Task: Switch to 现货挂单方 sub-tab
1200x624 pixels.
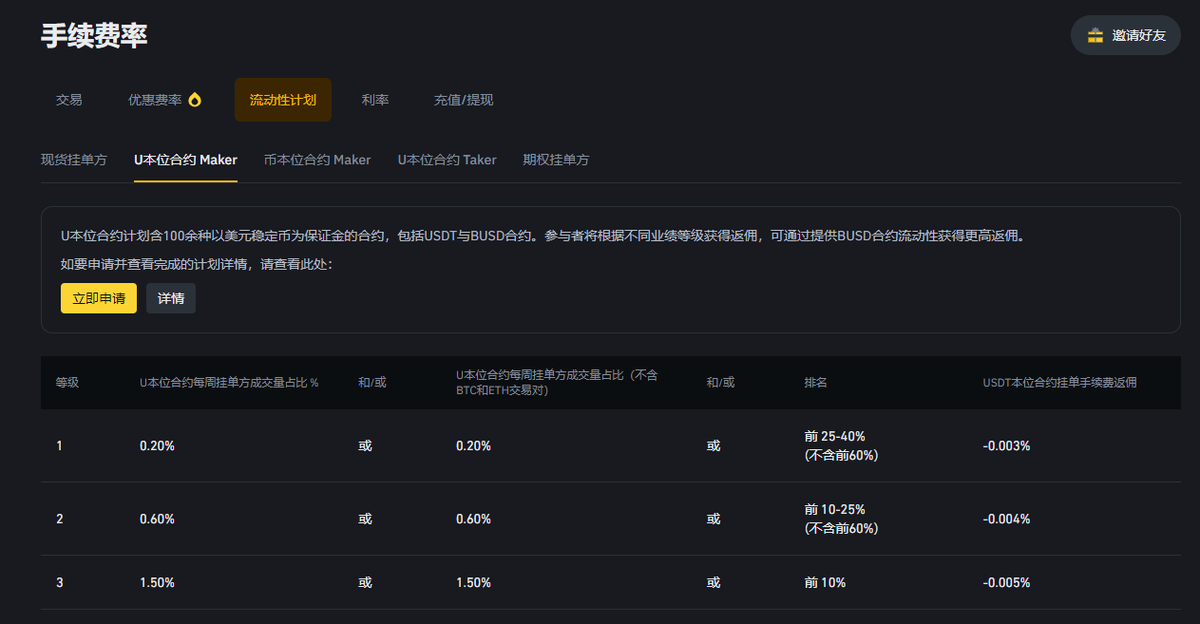Action: point(74,160)
